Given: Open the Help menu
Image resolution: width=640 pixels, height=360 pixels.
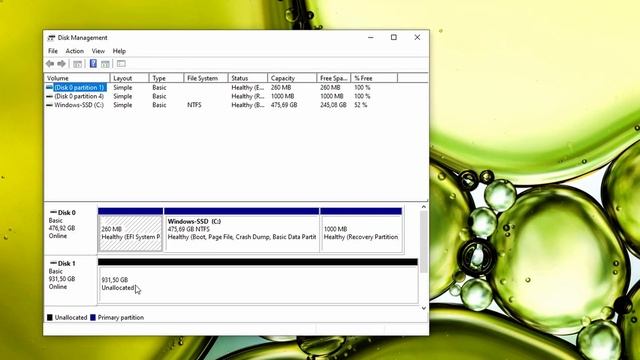Looking at the screenshot, I should [119, 51].
